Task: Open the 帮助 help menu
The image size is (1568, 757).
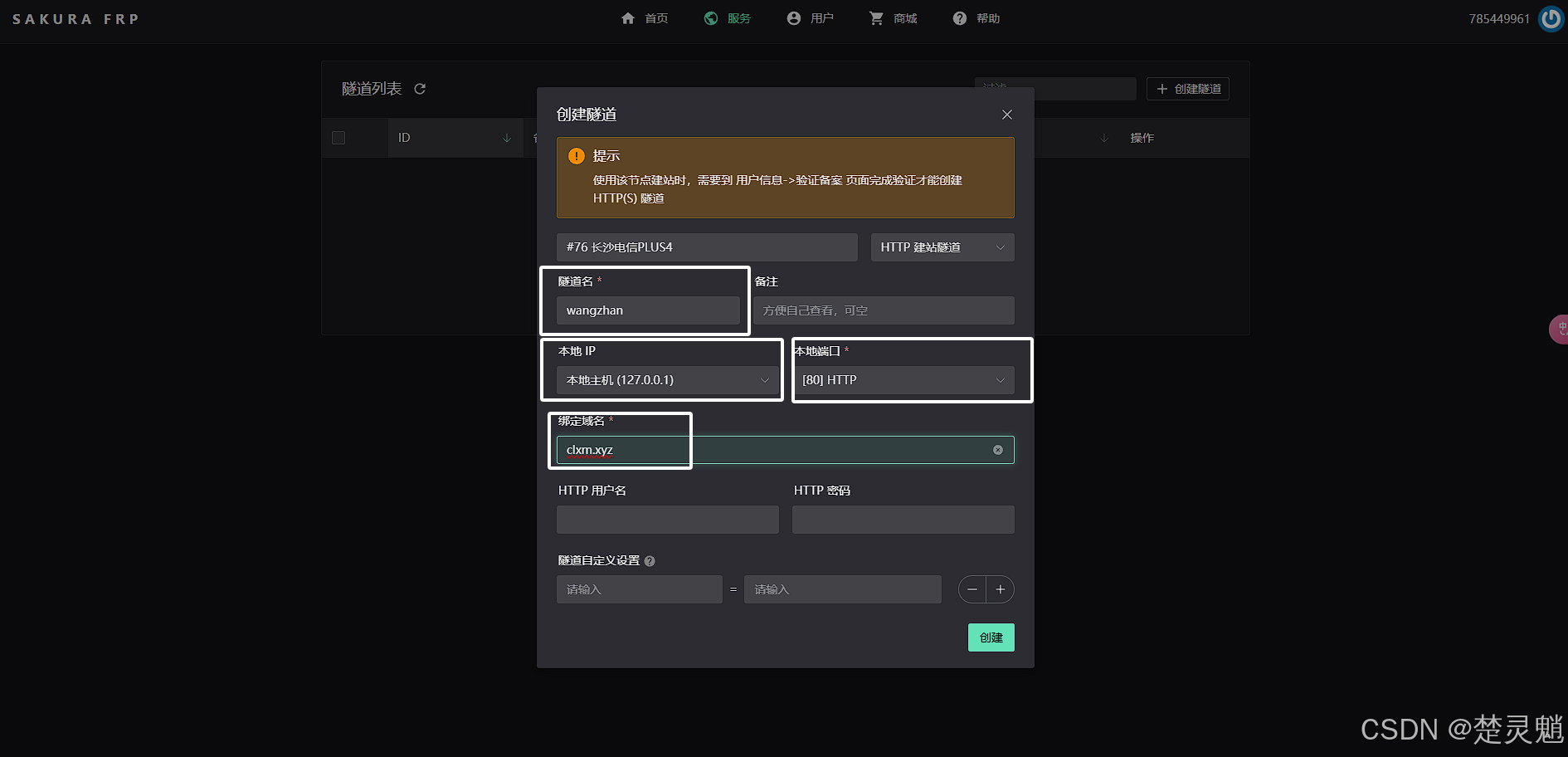Action: (x=976, y=18)
